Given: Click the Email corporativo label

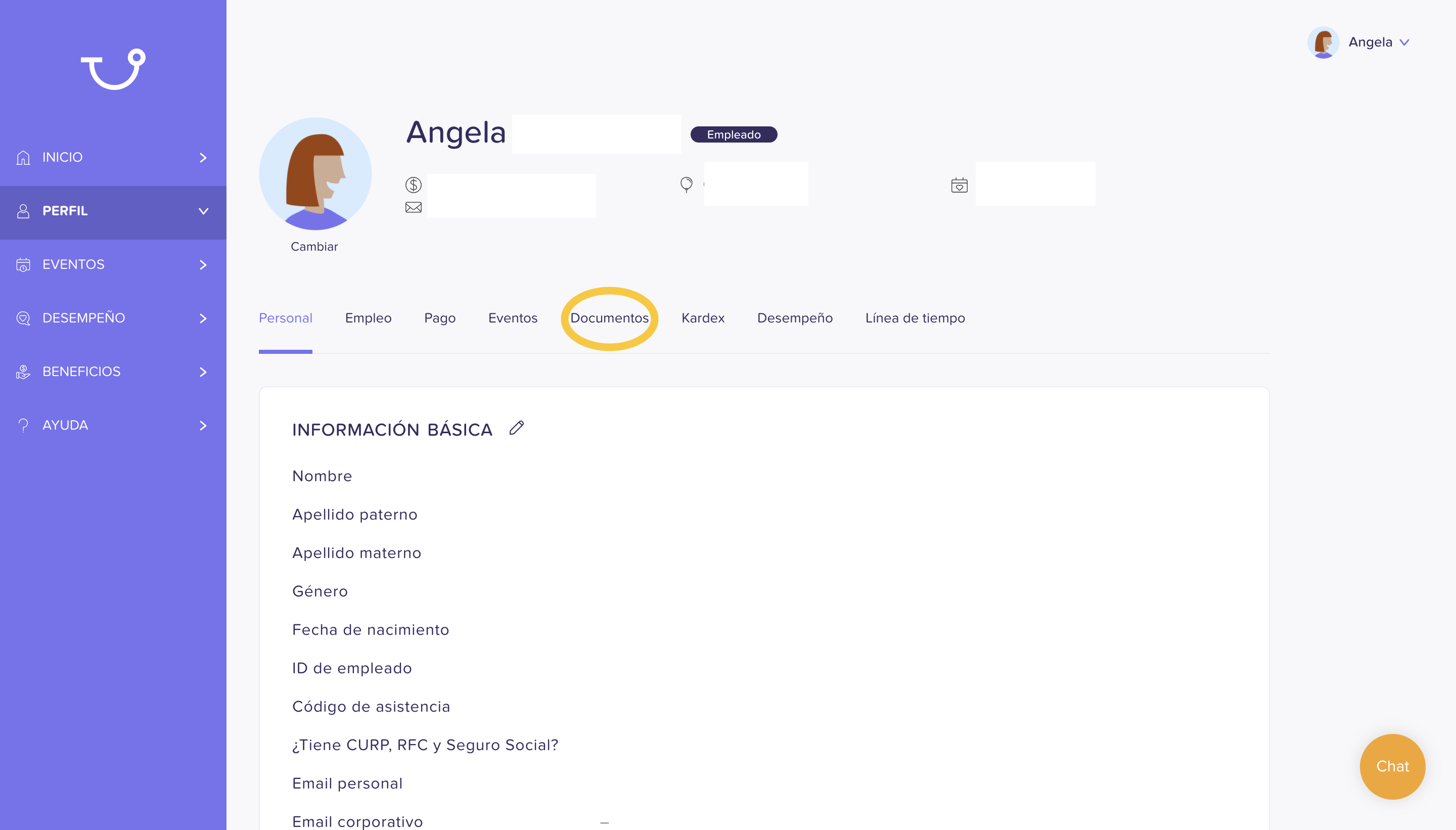Looking at the screenshot, I should click(x=357, y=821).
